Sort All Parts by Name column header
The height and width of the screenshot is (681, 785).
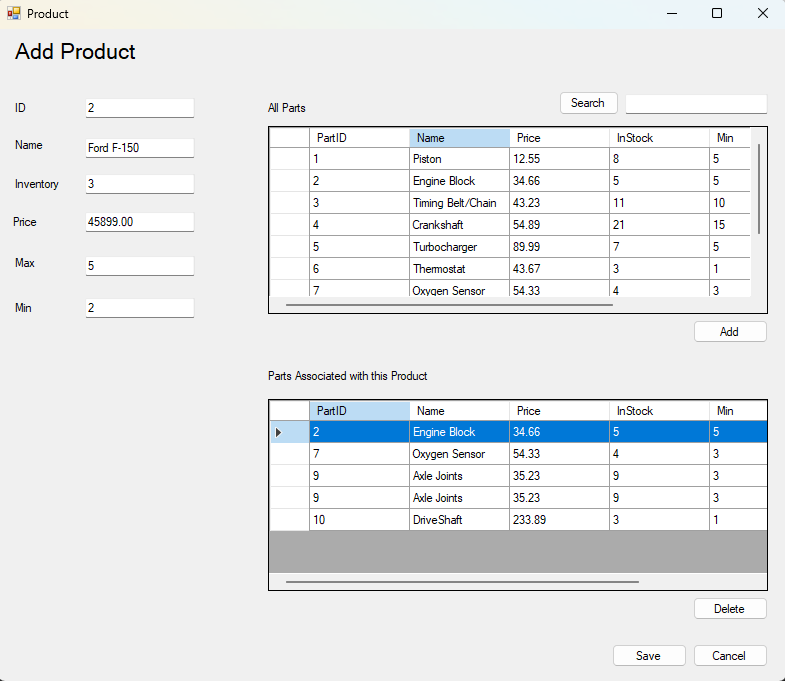460,138
